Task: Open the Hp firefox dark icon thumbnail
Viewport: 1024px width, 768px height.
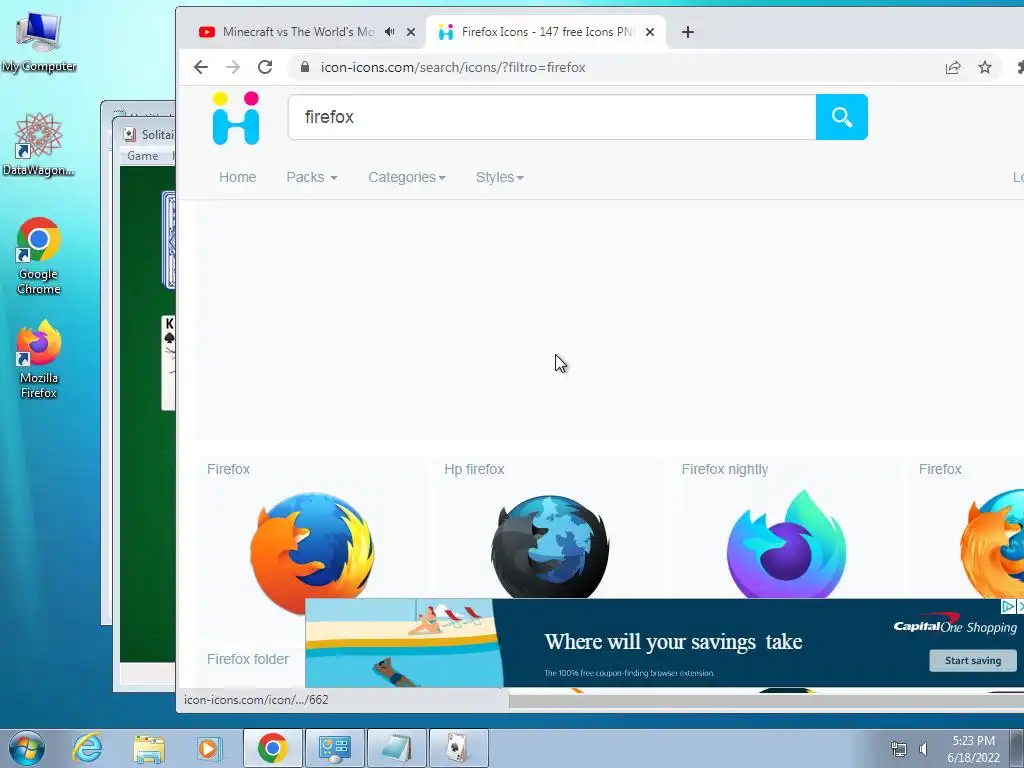Action: click(x=550, y=547)
